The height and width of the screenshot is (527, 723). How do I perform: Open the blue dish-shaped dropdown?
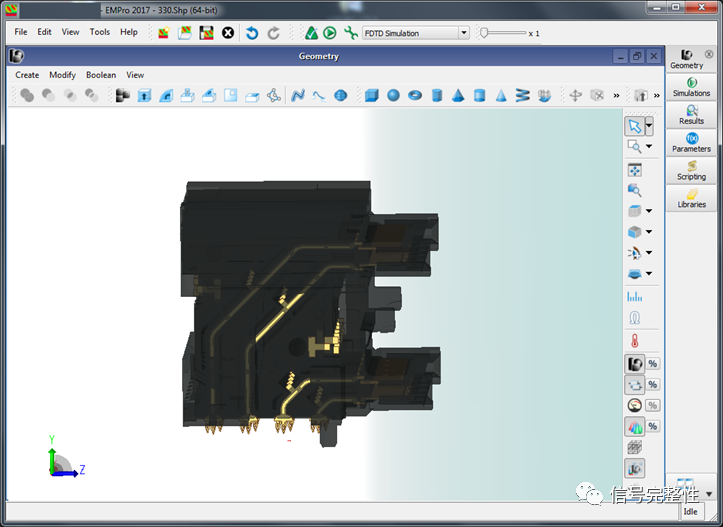tap(649, 273)
